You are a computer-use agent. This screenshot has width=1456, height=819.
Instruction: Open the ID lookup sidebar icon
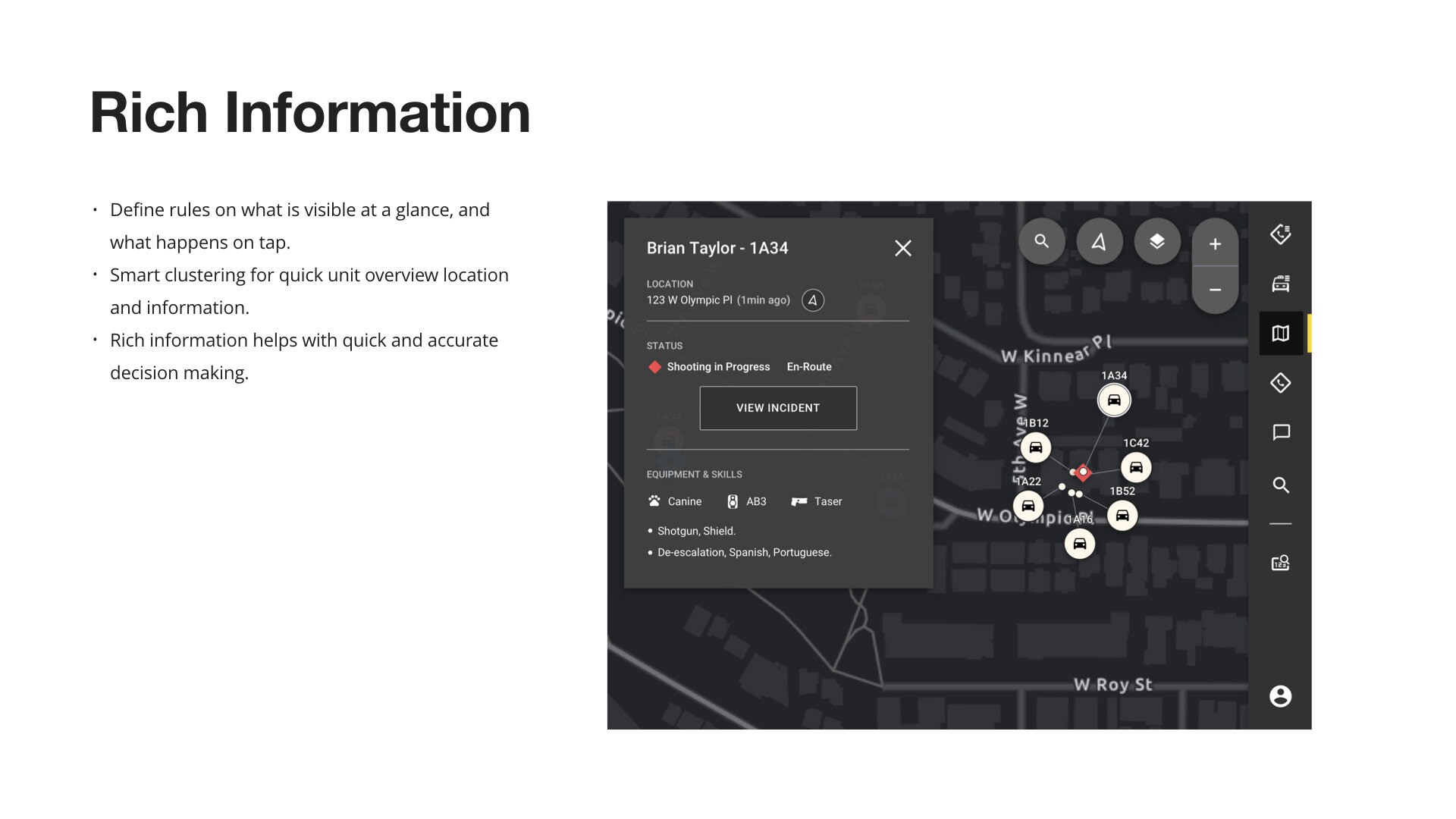pyautogui.click(x=1281, y=563)
